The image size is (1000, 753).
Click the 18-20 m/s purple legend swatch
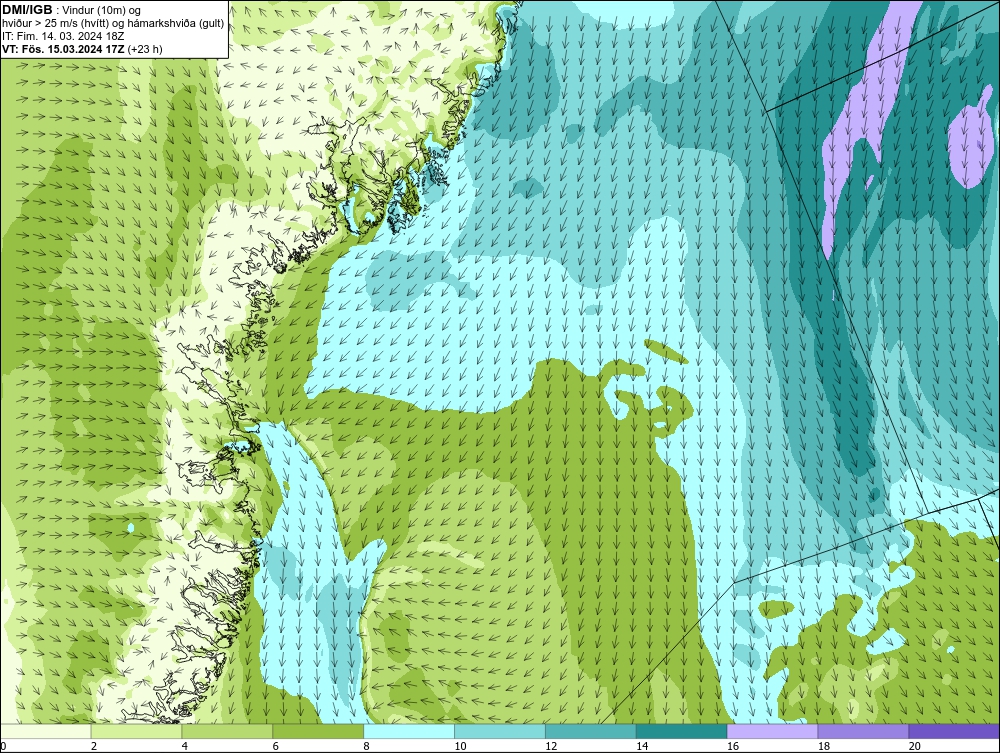pos(864,731)
